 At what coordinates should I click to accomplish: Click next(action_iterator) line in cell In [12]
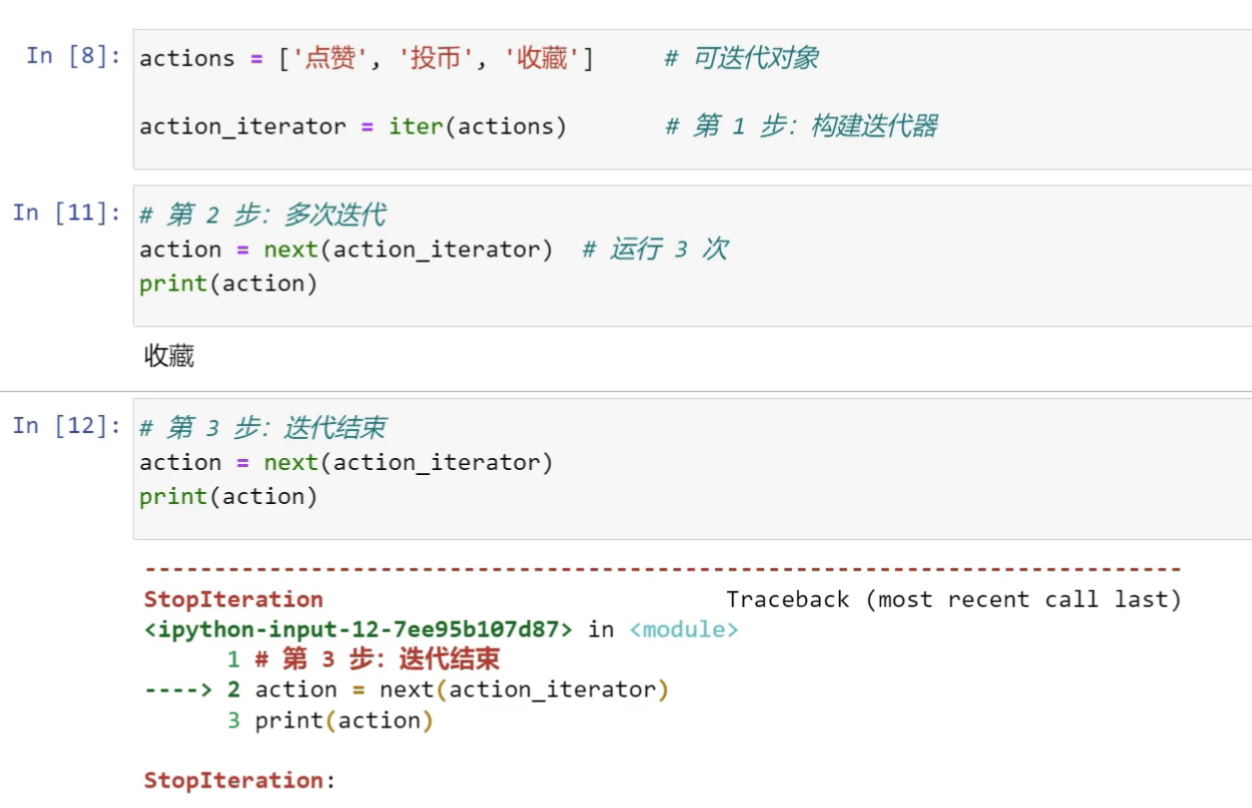pos(346,463)
